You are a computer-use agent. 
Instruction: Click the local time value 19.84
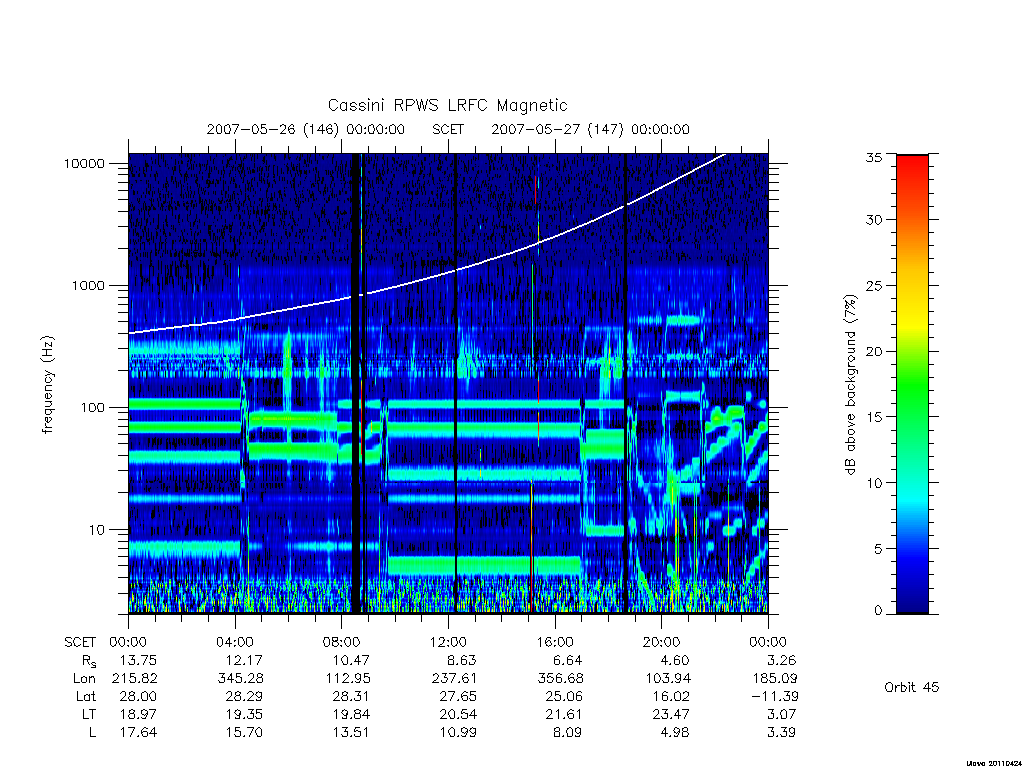351,714
